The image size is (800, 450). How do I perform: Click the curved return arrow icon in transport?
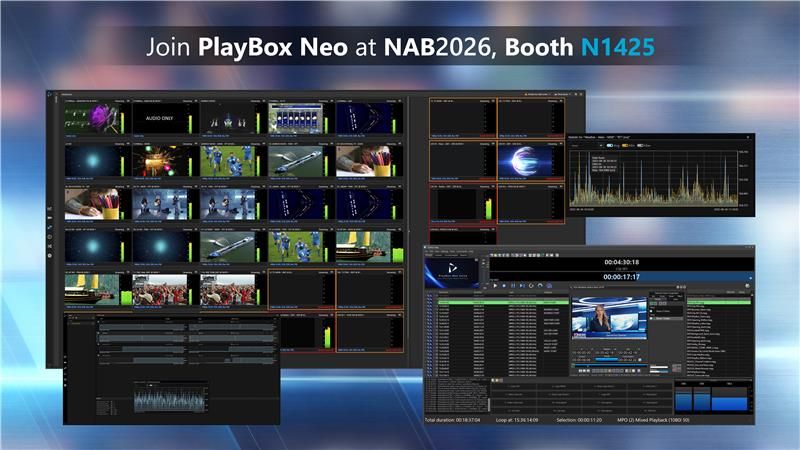(540, 286)
